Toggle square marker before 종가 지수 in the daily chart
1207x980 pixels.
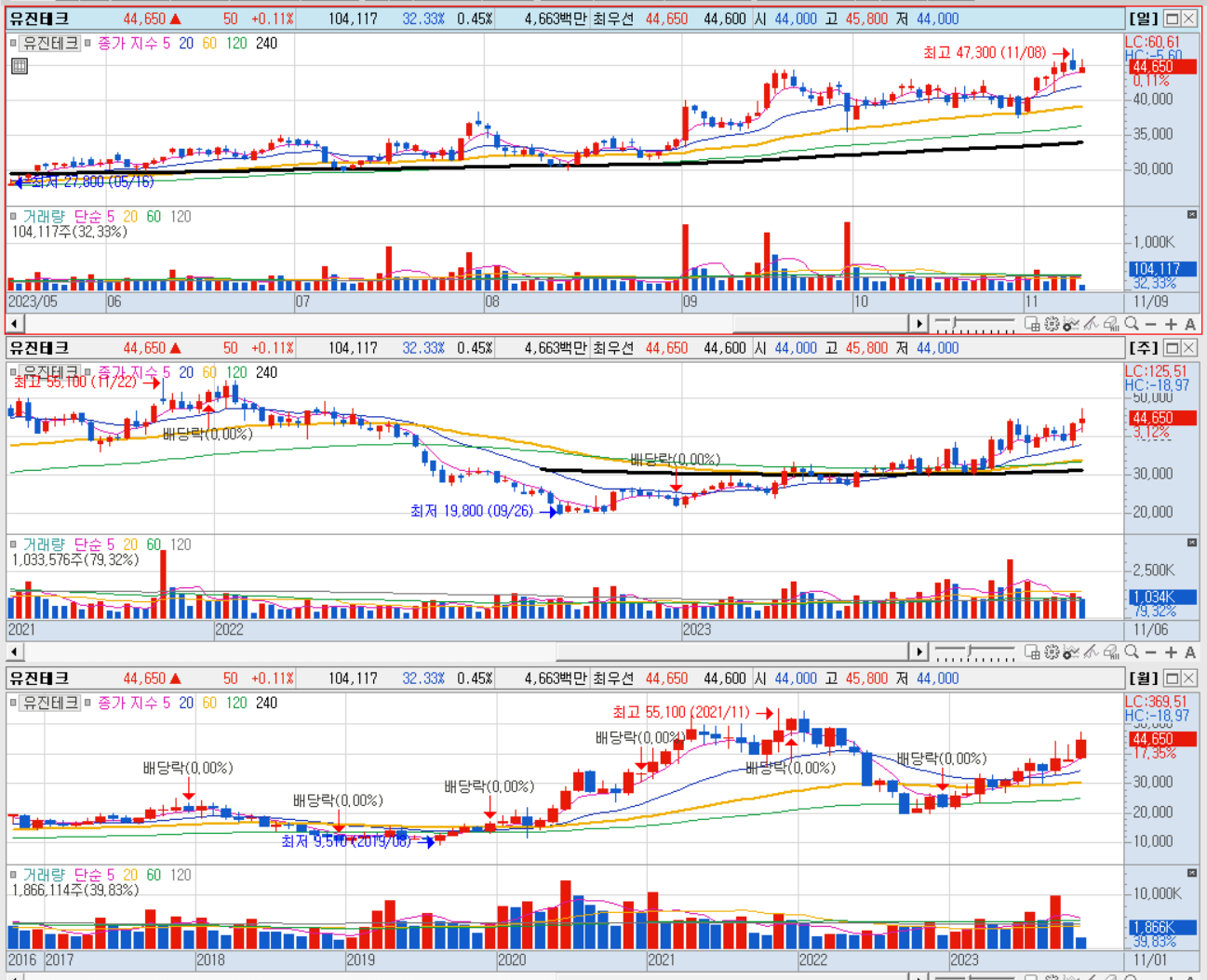point(87,43)
